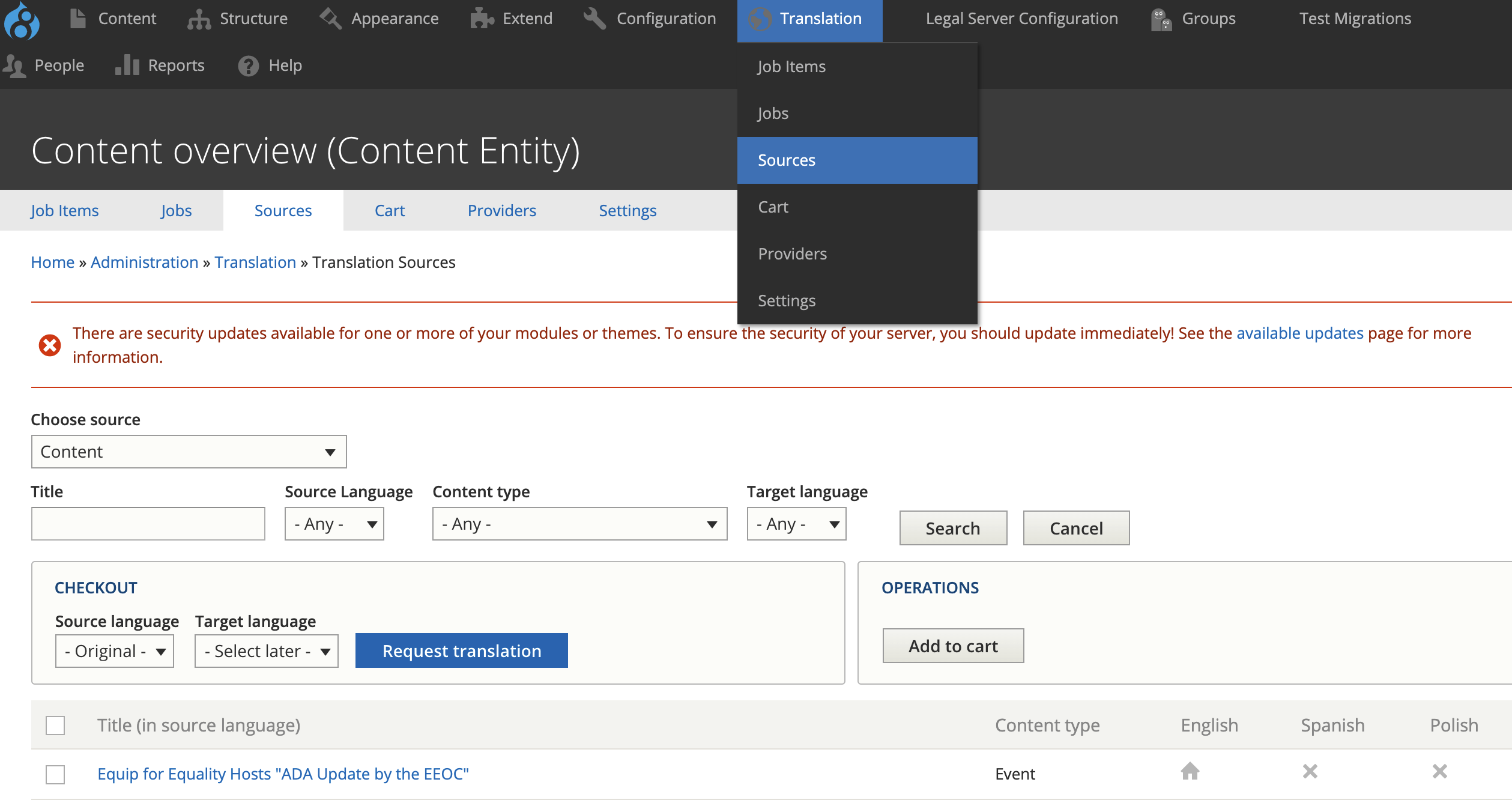The image size is (1512, 812).
Task: Open Test Migrations toolbar menu
Action: click(1355, 19)
